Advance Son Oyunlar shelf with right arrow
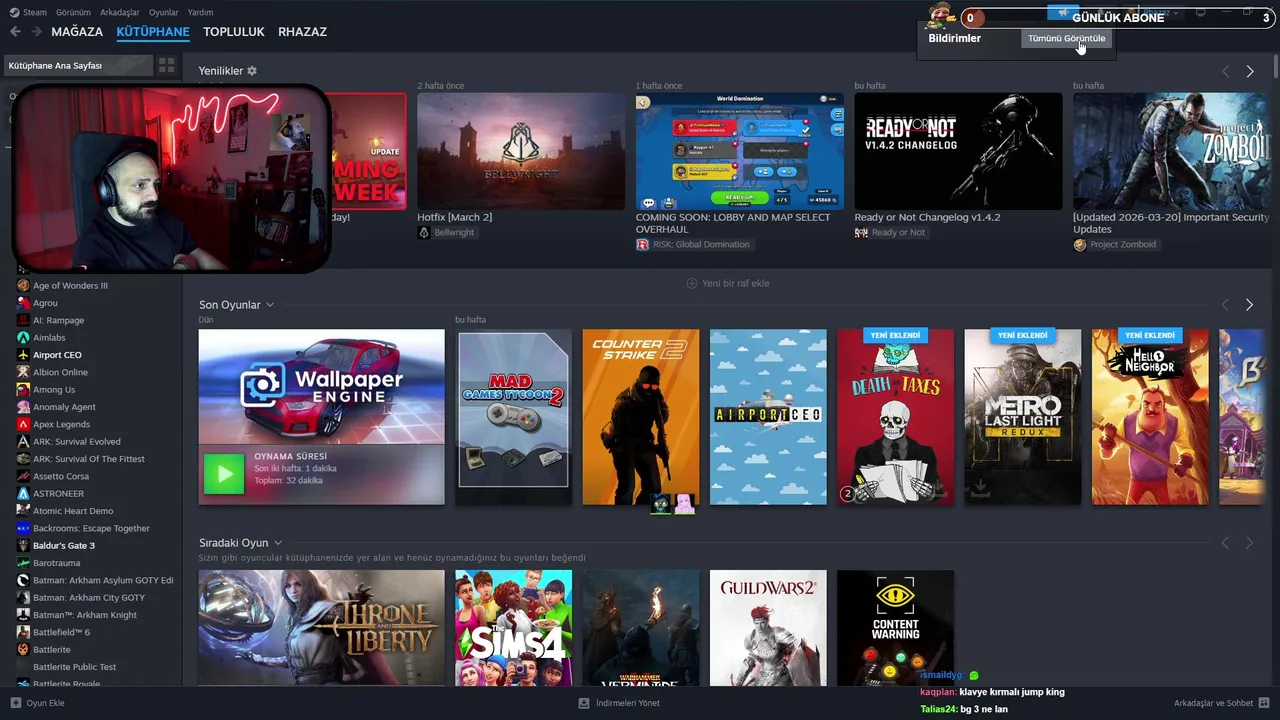 tap(1249, 304)
